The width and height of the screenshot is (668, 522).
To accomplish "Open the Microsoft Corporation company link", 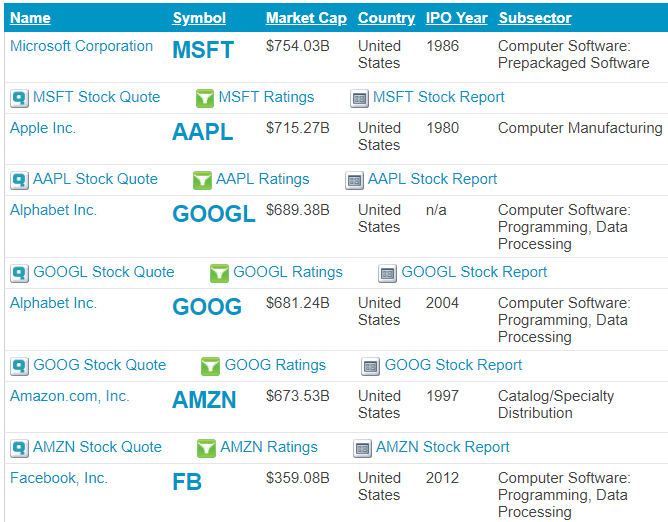I will coord(81,46).
